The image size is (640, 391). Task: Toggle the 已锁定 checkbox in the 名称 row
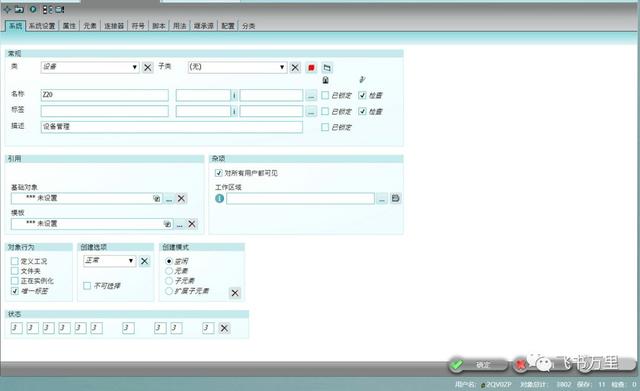pos(325,95)
